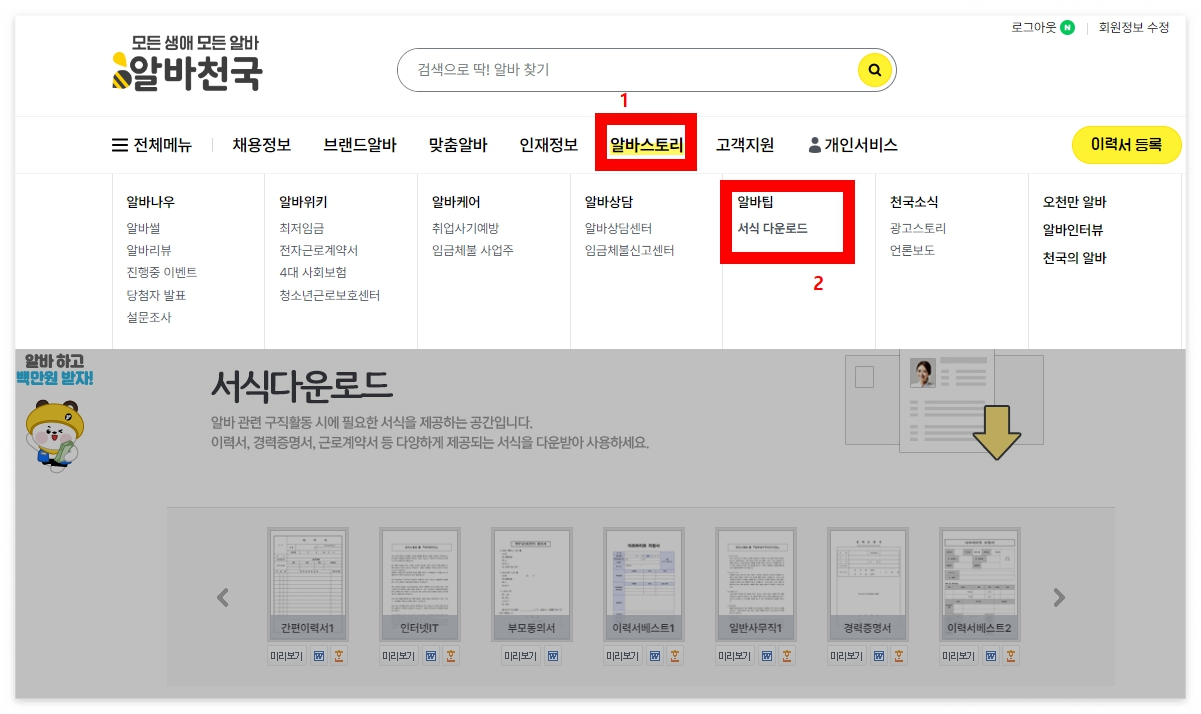Click the 로그아웃 link
The image size is (1201, 714).
point(1034,28)
